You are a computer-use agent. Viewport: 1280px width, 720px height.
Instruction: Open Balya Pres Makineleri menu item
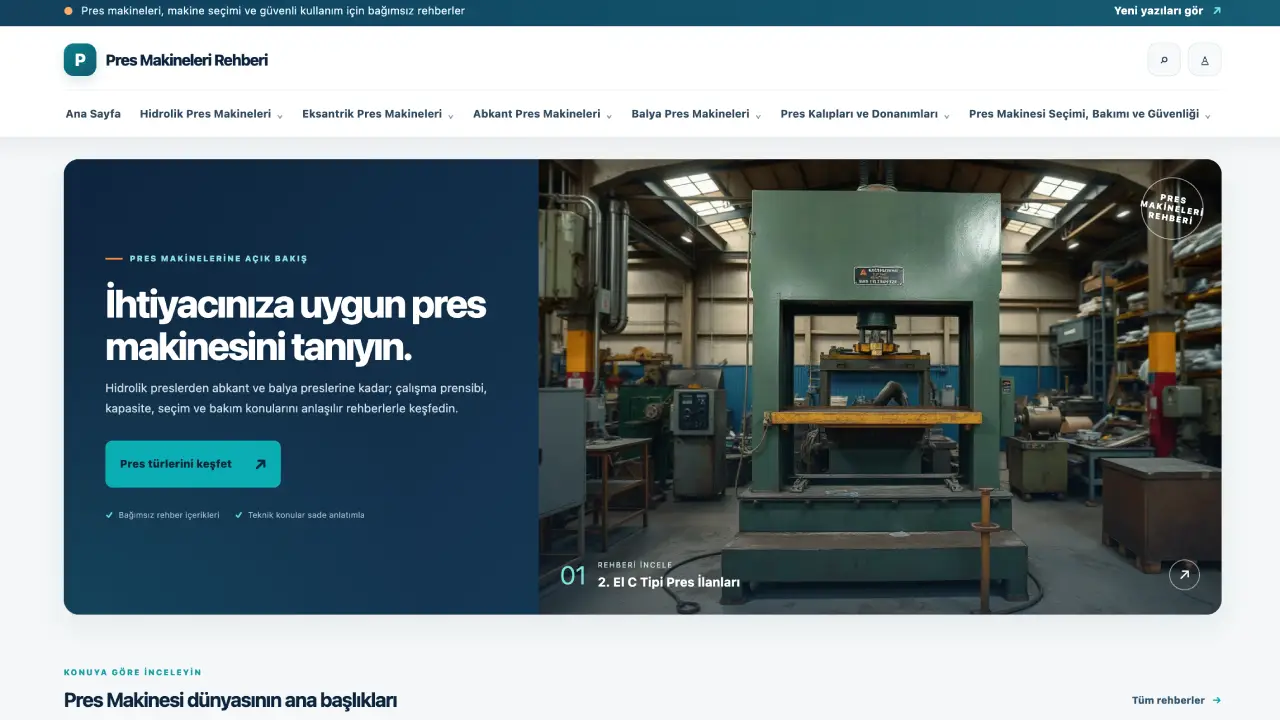690,114
